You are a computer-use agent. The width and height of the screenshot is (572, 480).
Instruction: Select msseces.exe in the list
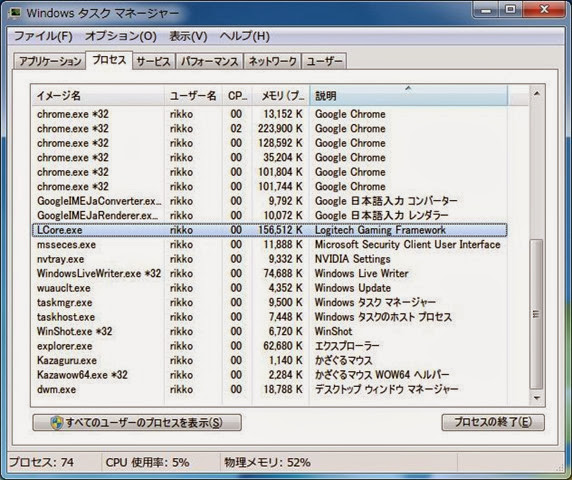[x=270, y=244]
